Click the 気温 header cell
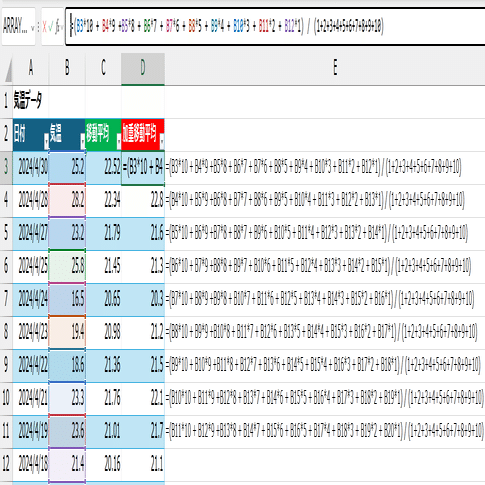 67,134
